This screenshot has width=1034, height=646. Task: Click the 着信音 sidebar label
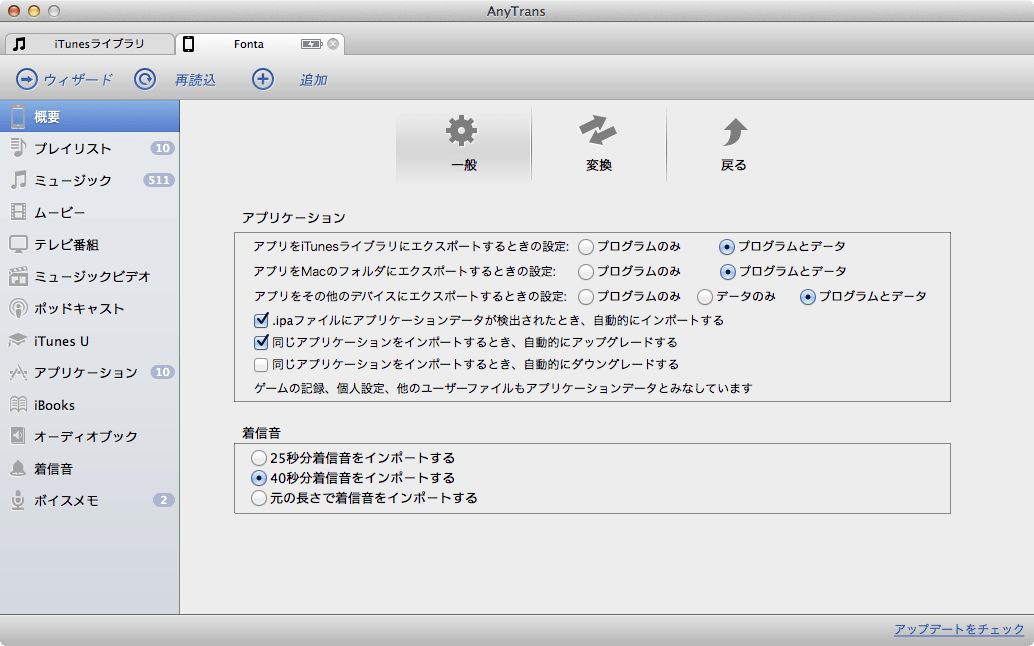point(53,469)
